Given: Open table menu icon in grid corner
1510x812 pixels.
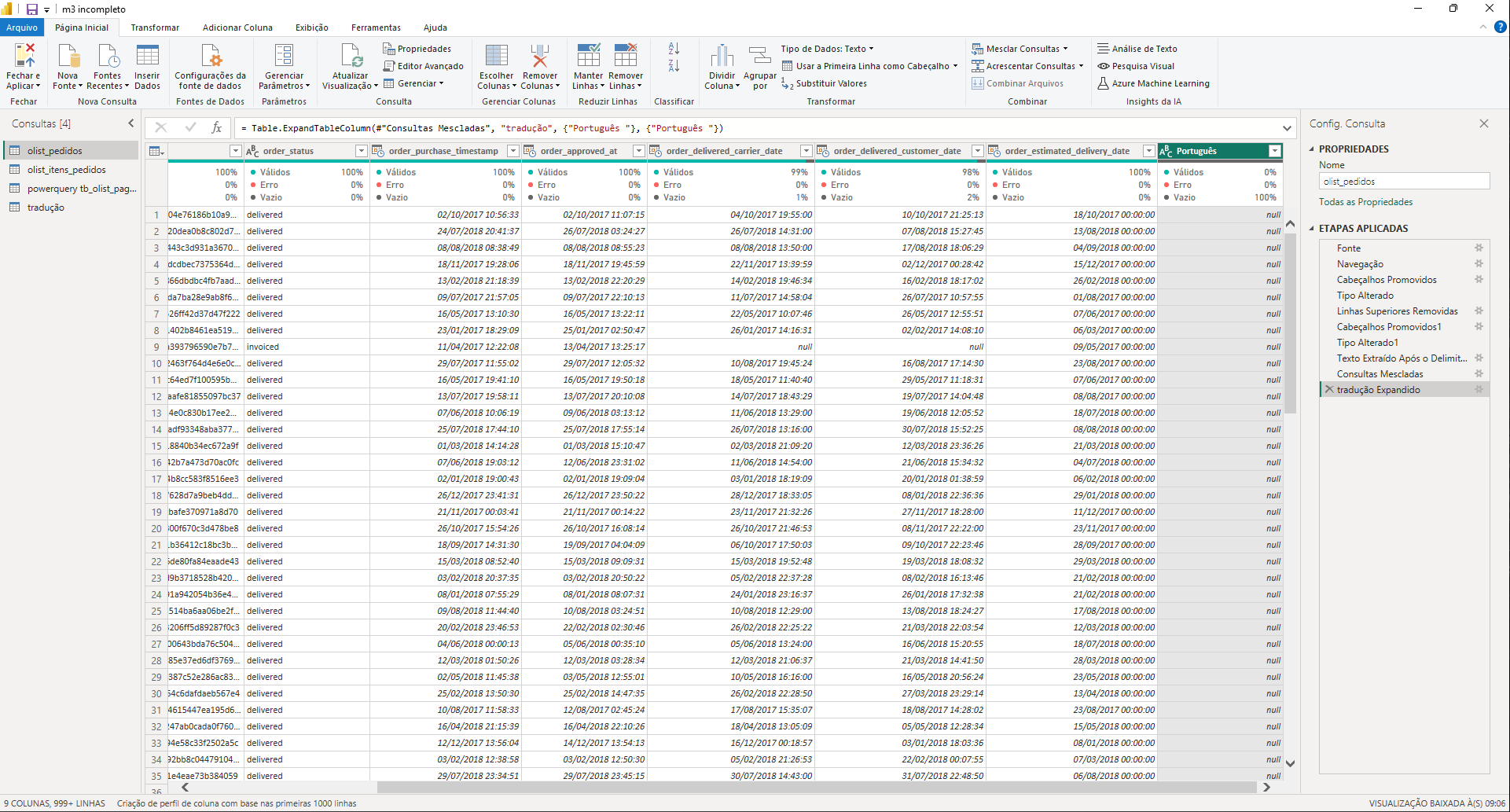Looking at the screenshot, I should 156,151.
